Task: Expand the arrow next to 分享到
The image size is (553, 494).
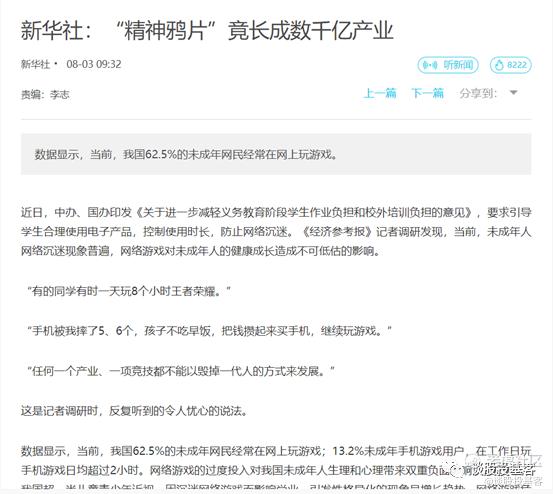Action: click(x=514, y=93)
